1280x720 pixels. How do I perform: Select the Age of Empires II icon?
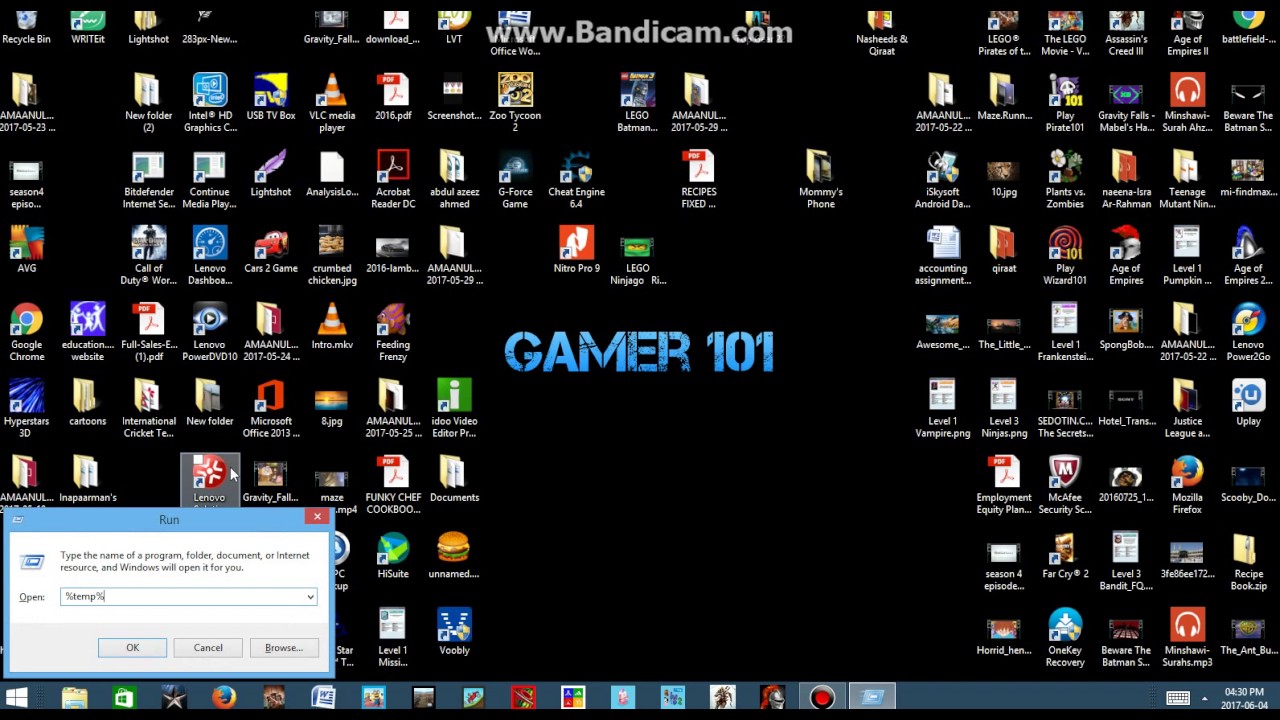(x=1187, y=32)
